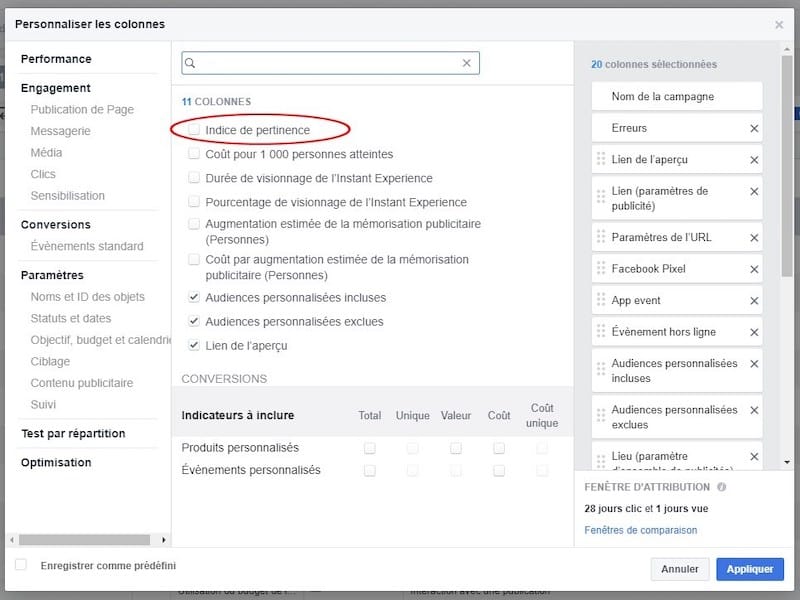Clear the search field with X icon
This screenshot has width=800, height=600.
pyautogui.click(x=466, y=63)
